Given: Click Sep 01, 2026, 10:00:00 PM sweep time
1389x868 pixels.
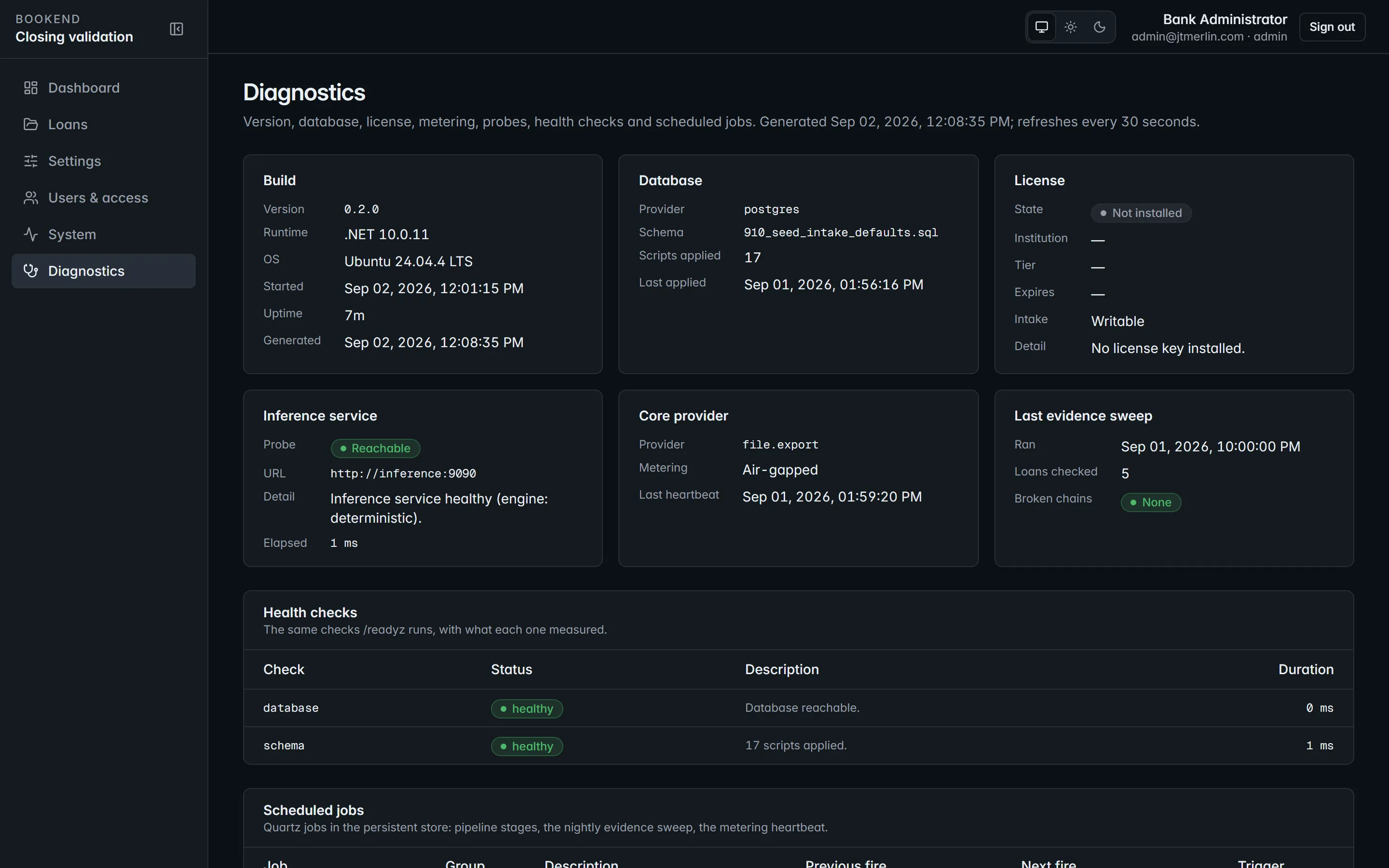Looking at the screenshot, I should click(x=1211, y=447).
